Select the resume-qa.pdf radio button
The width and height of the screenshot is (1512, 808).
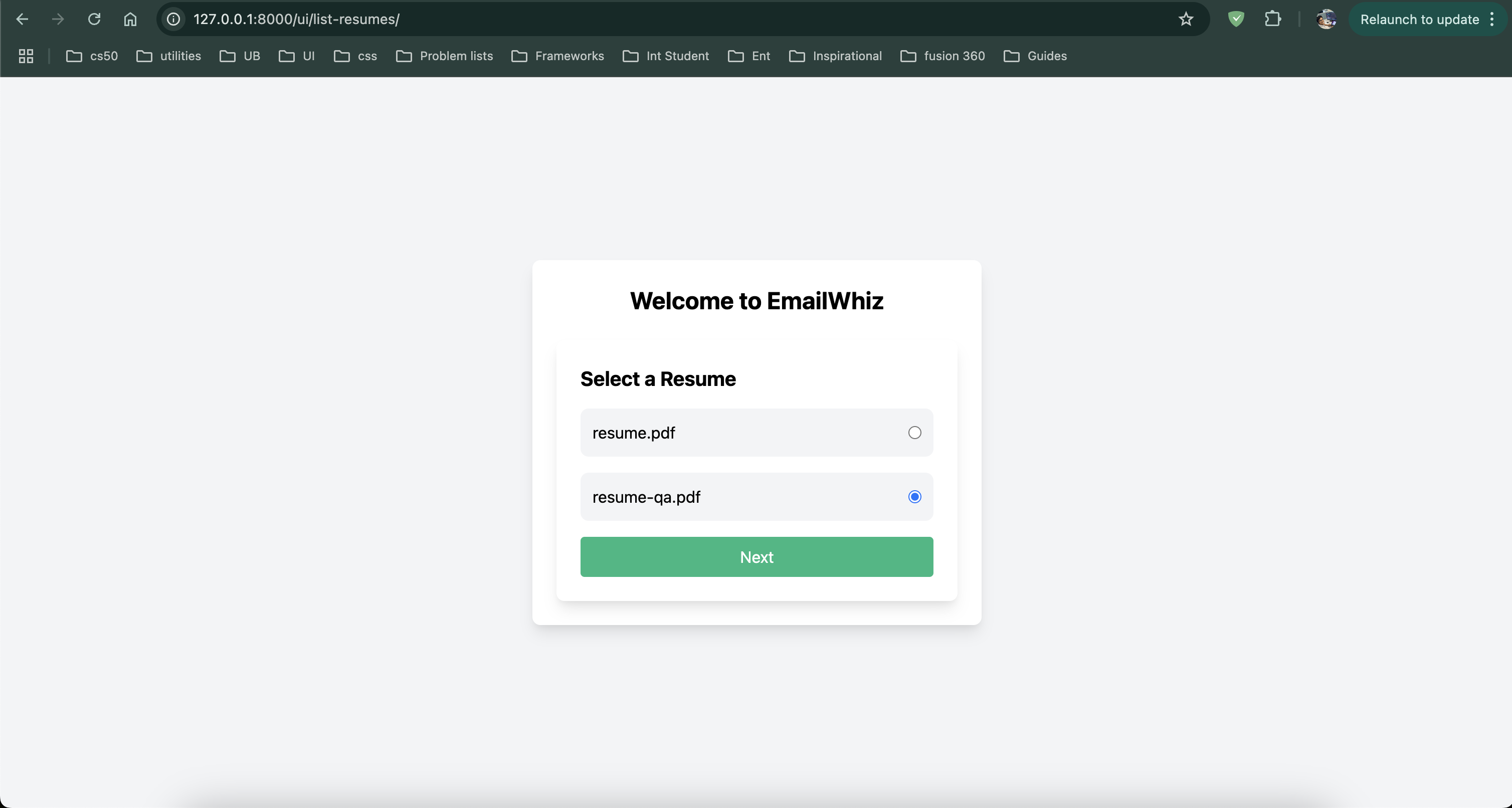pyautogui.click(x=914, y=497)
